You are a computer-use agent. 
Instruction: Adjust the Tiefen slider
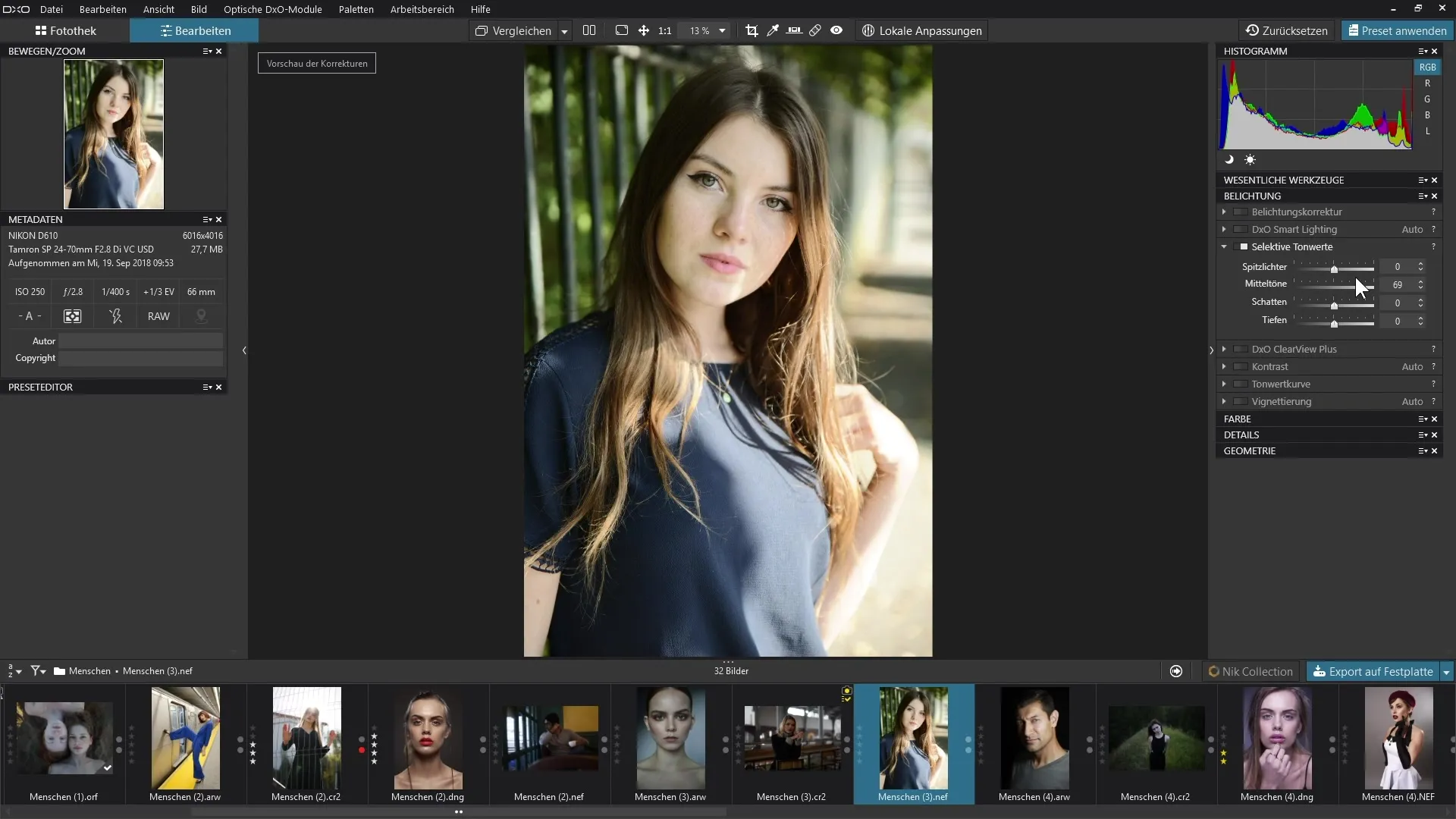pyautogui.click(x=1334, y=322)
